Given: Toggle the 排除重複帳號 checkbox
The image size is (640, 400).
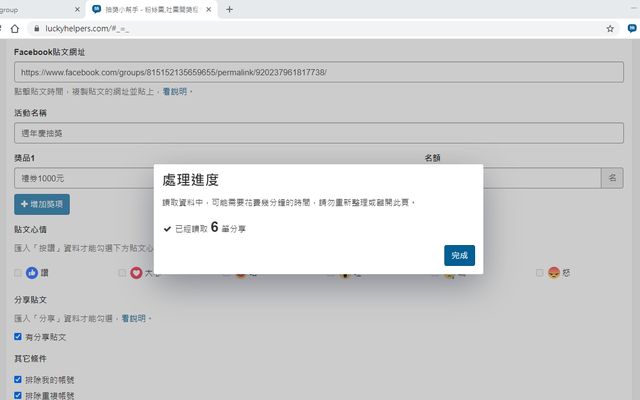Looking at the screenshot, I should (x=18, y=395).
